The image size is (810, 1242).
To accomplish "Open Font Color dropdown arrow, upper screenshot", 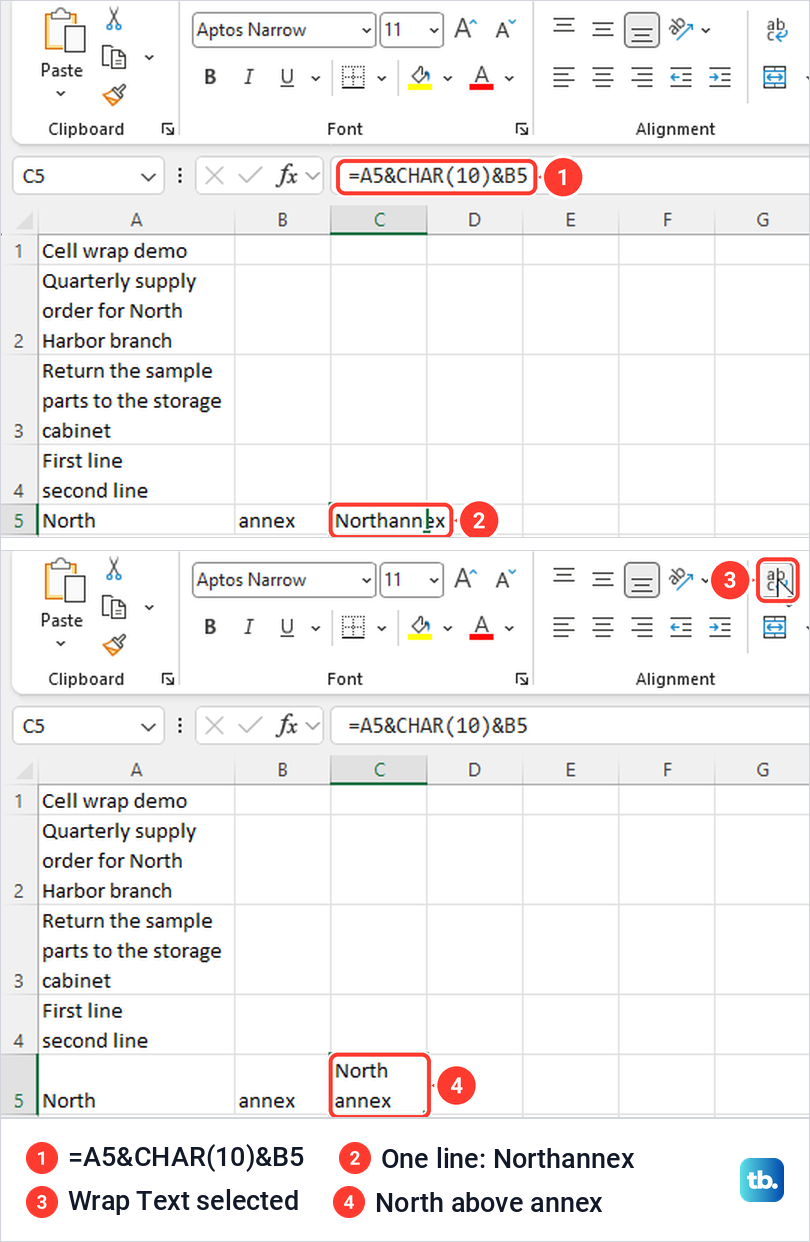I will tap(509, 77).
